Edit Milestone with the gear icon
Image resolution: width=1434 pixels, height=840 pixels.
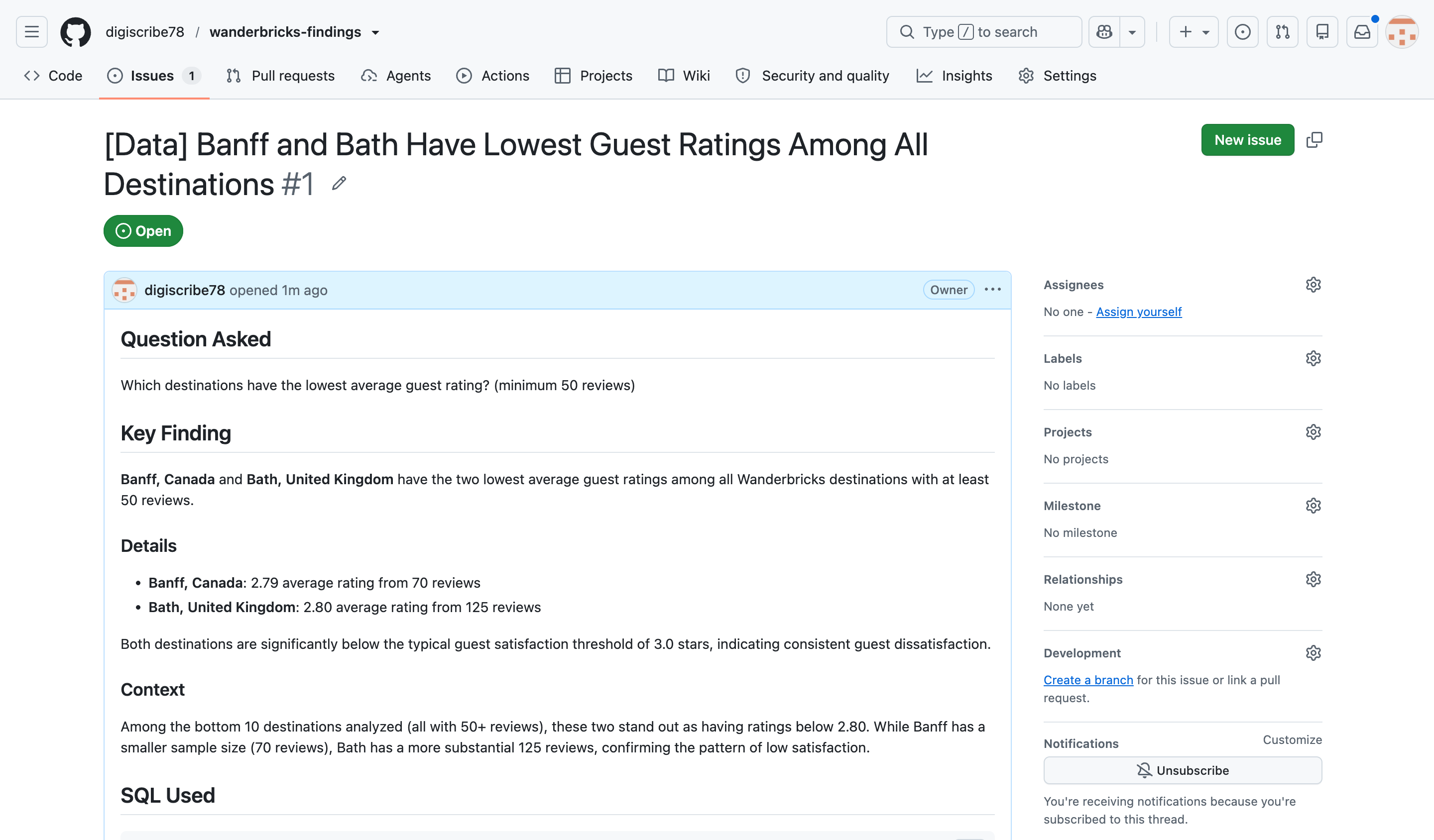[x=1313, y=506]
